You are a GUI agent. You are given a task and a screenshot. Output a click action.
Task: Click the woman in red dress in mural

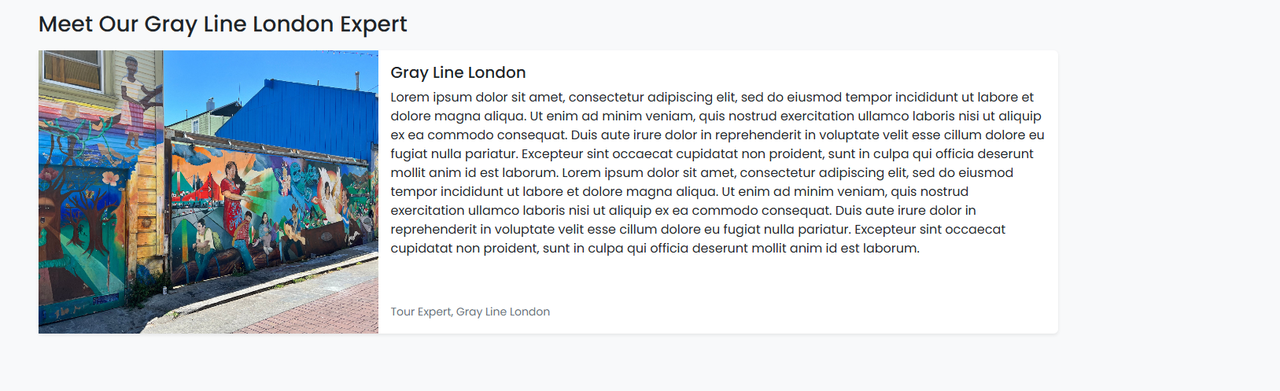tap(232, 195)
